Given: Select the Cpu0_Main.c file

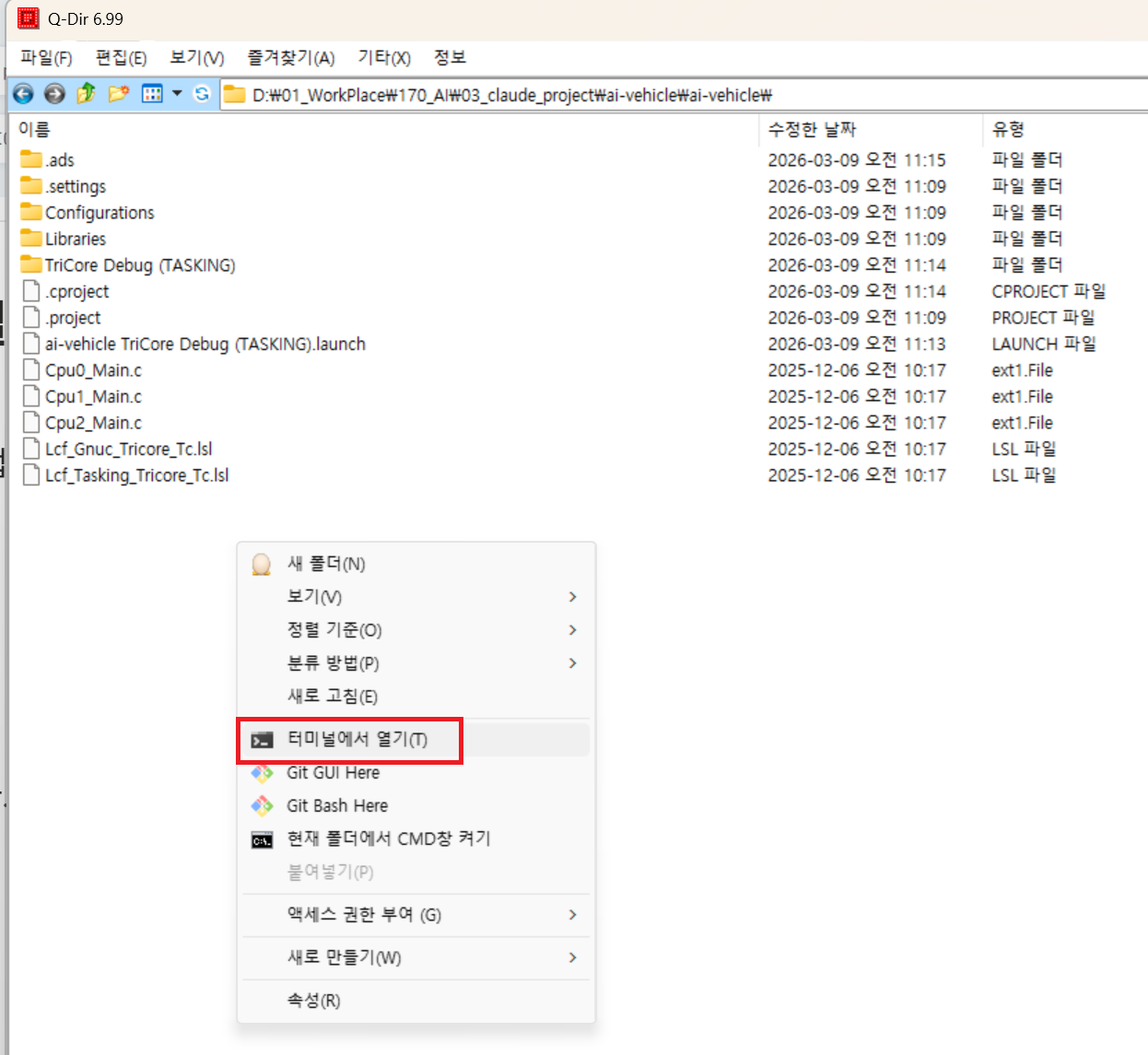Looking at the screenshot, I should [x=93, y=370].
